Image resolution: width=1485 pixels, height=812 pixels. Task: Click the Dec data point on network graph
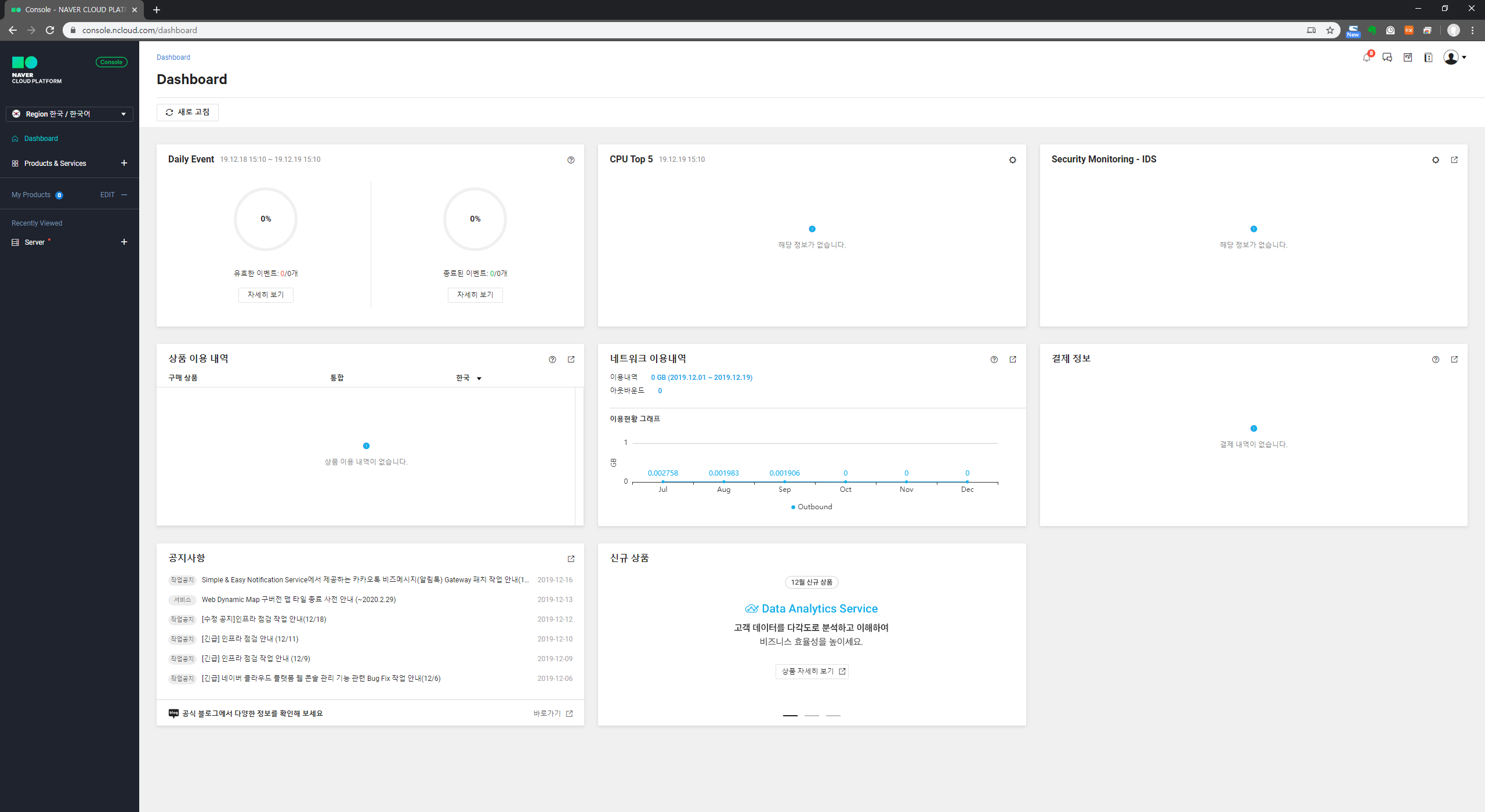967,482
